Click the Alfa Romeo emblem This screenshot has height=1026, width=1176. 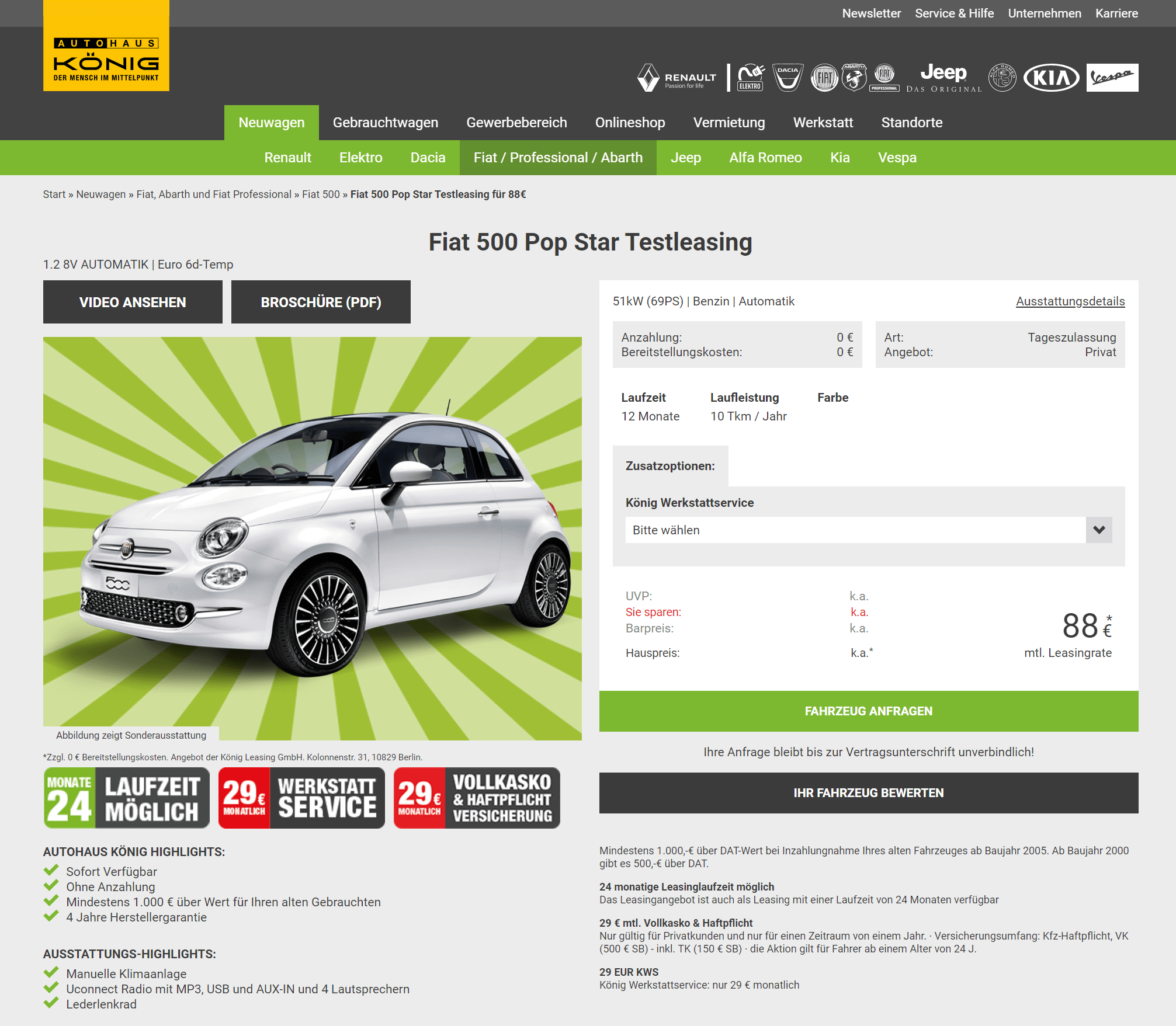pyautogui.click(x=1002, y=78)
